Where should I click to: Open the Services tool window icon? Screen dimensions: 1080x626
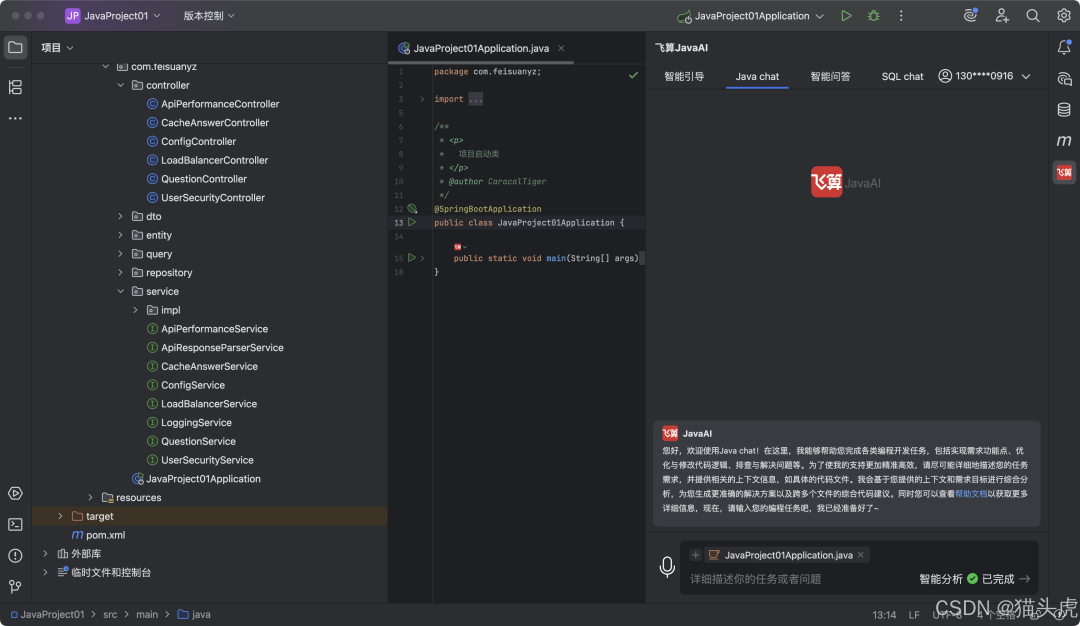tap(15, 493)
